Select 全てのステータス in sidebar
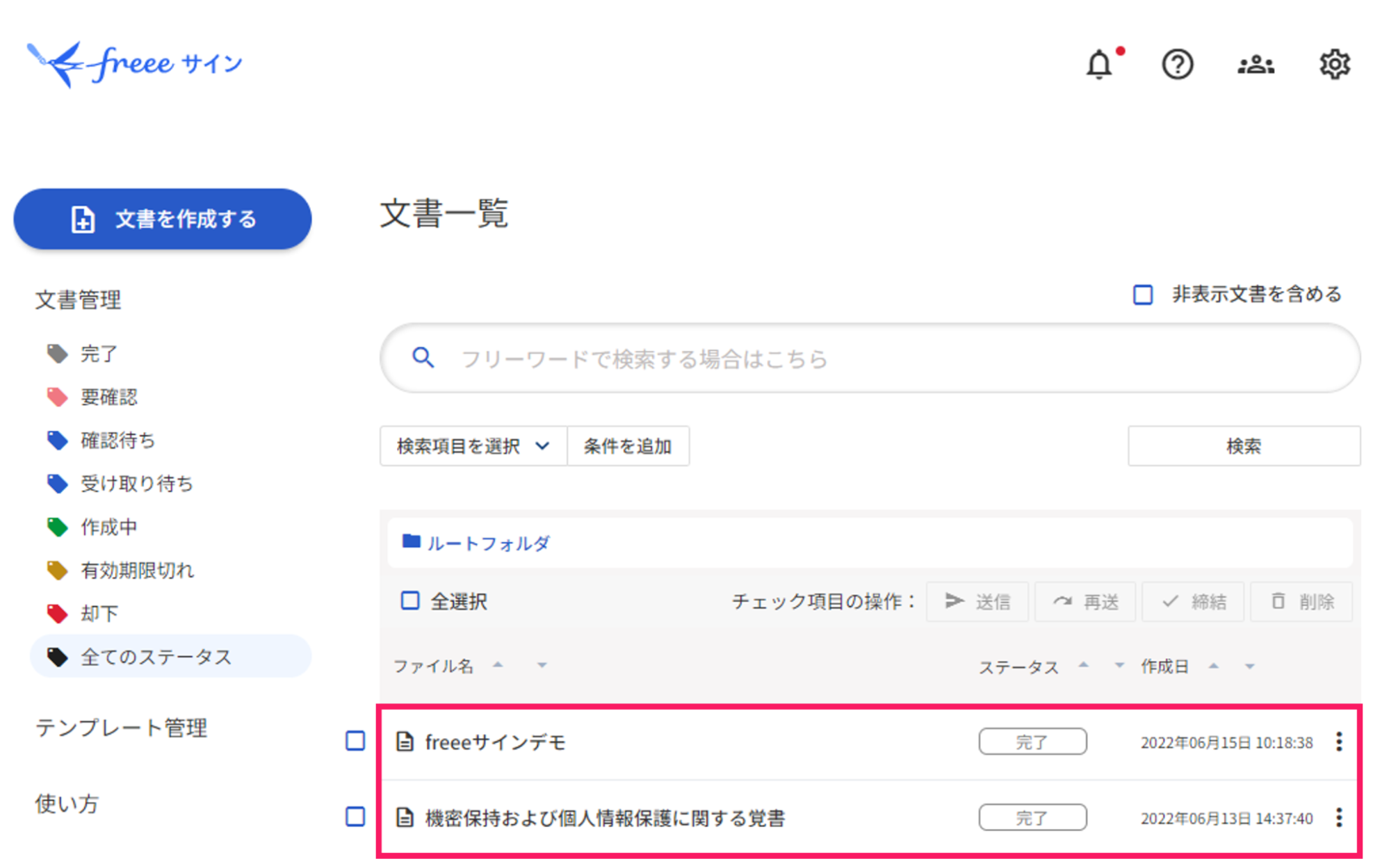1389x868 pixels. coord(170,656)
